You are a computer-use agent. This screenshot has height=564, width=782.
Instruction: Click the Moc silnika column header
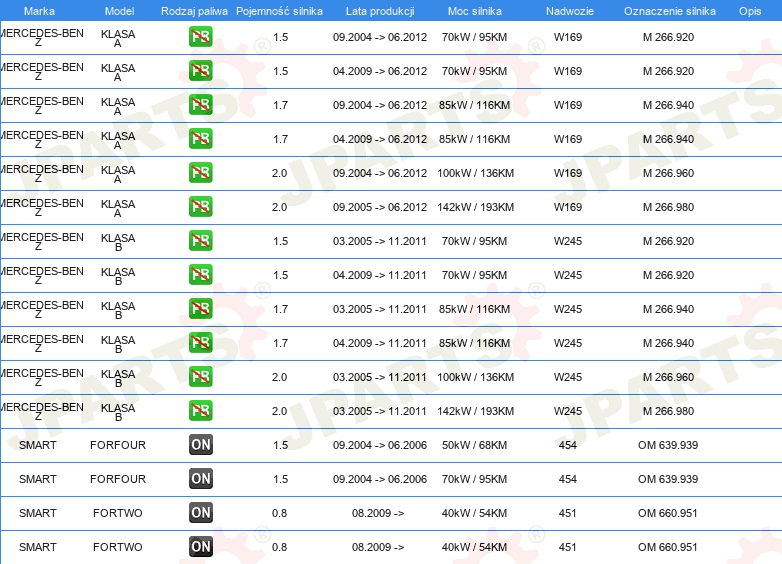[x=475, y=10]
